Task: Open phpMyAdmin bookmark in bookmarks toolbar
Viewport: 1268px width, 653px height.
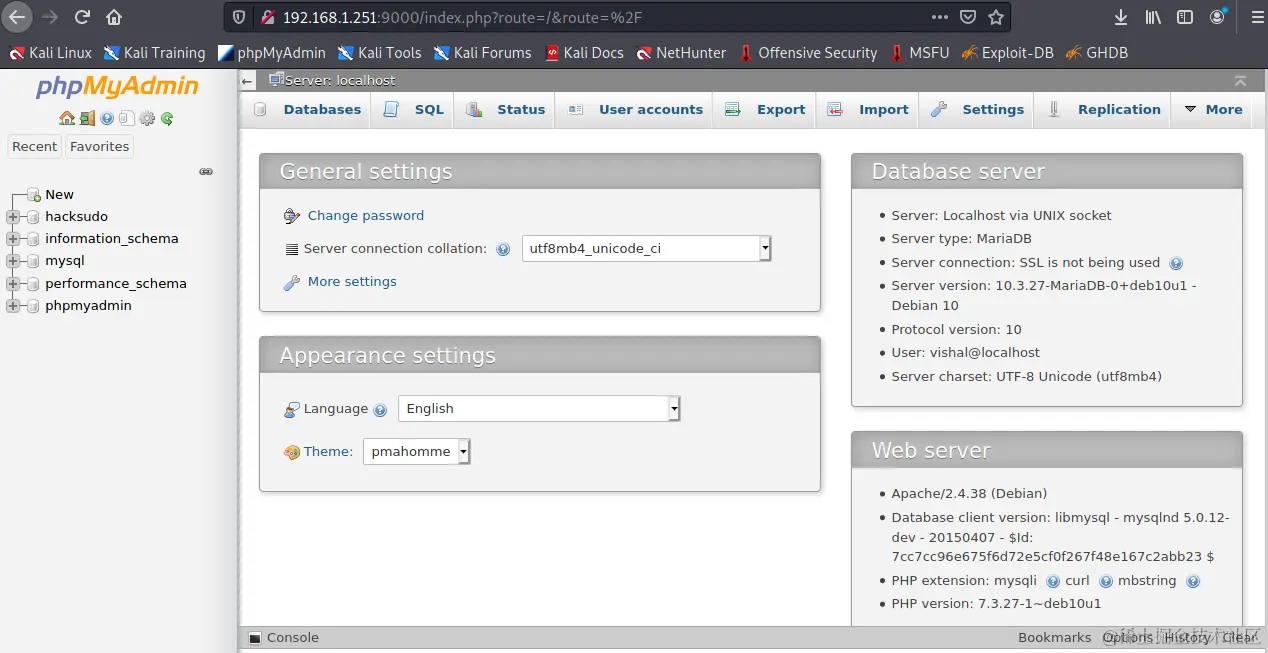Action: pyautogui.click(x=272, y=53)
